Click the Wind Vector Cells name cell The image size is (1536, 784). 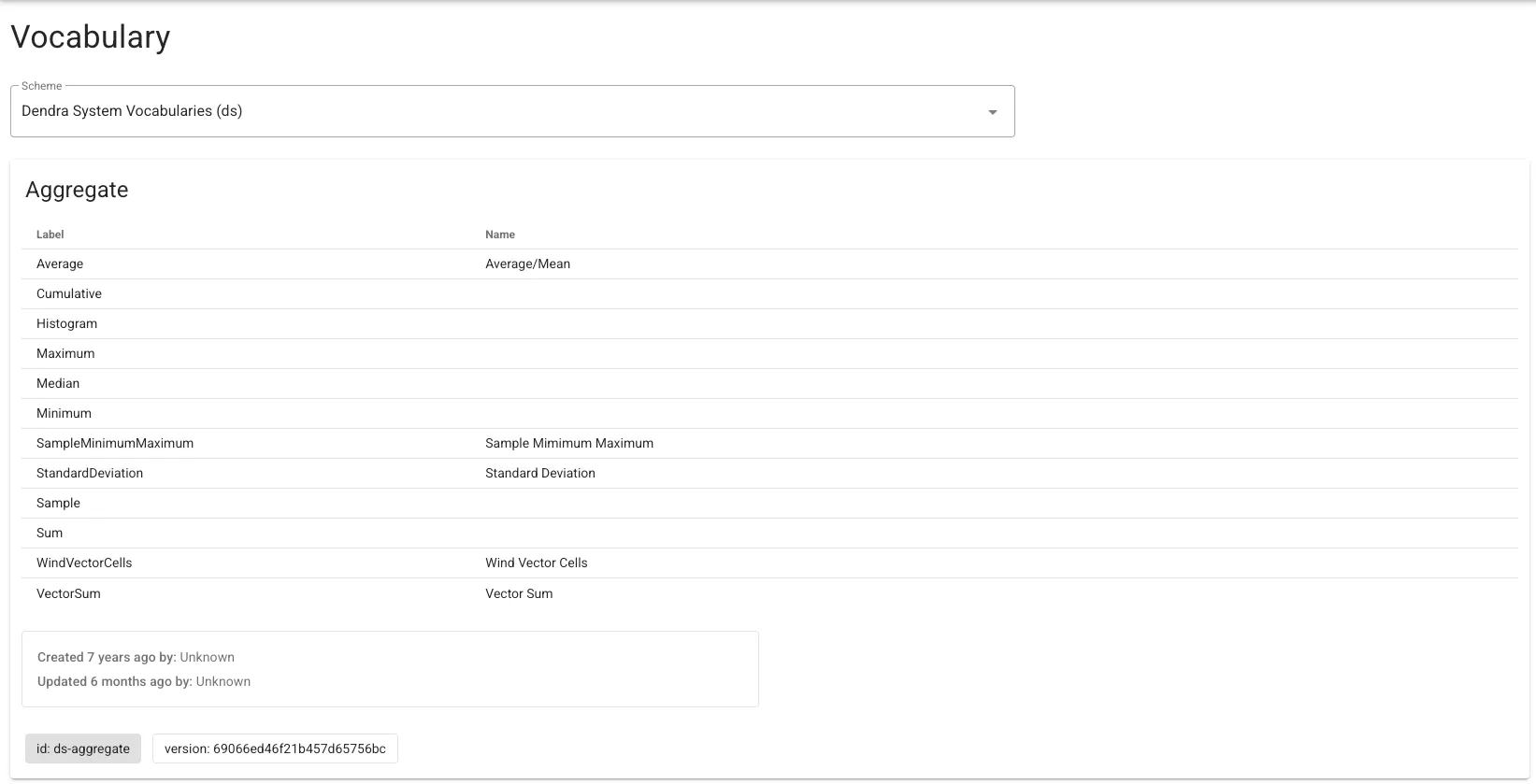tap(537, 563)
